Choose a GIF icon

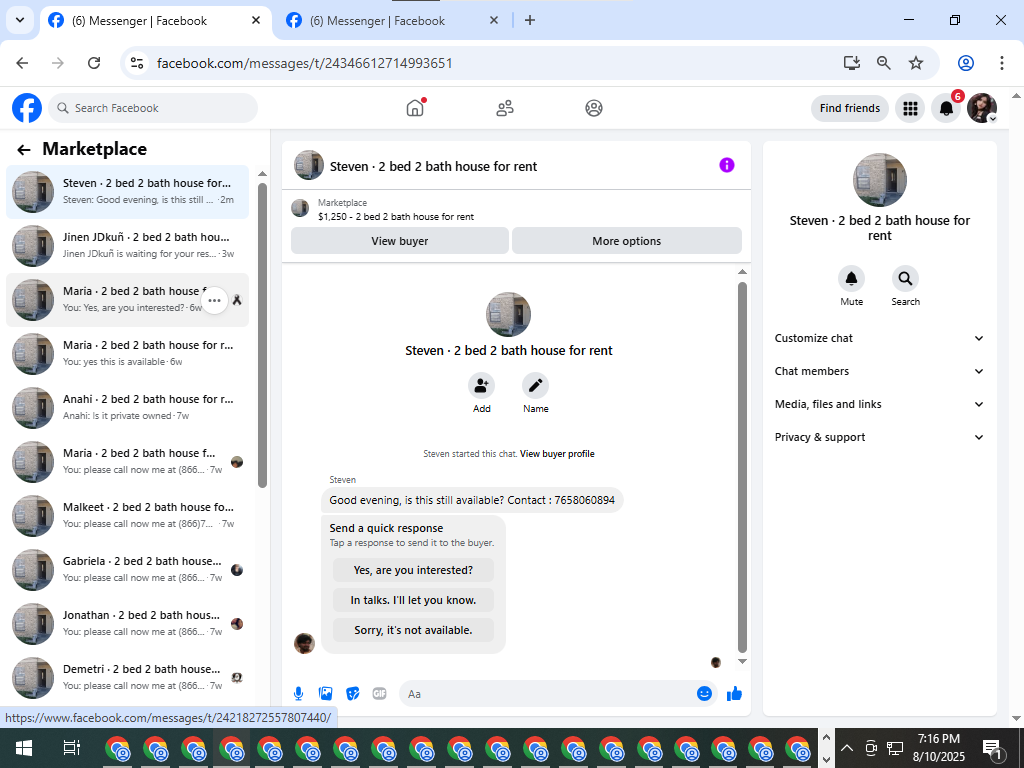[379, 694]
